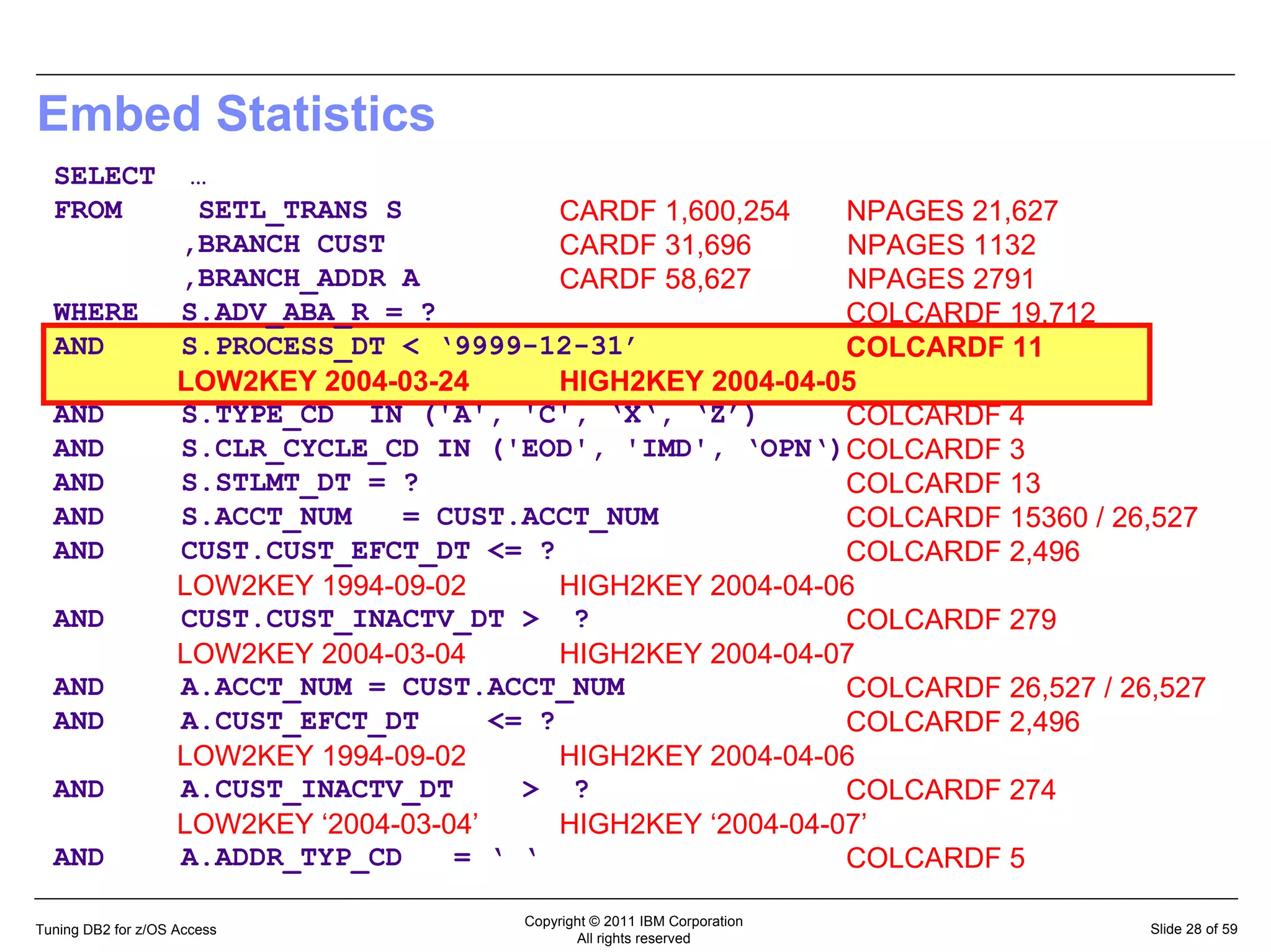Image resolution: width=1271 pixels, height=952 pixels.
Task: Click 'A.CUST_INACTV_DT > ?' predicate
Action: (x=385, y=789)
